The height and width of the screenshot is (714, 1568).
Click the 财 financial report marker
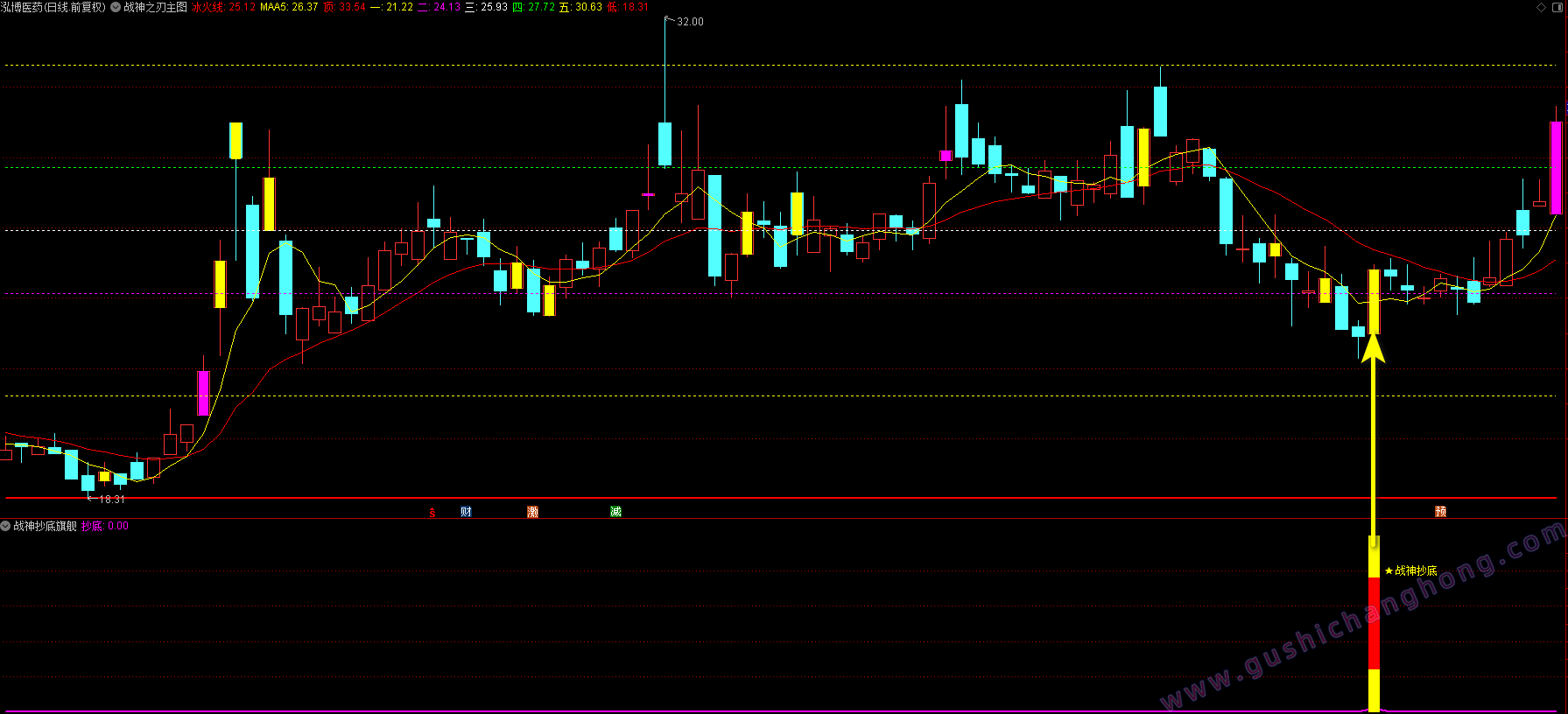(x=466, y=512)
